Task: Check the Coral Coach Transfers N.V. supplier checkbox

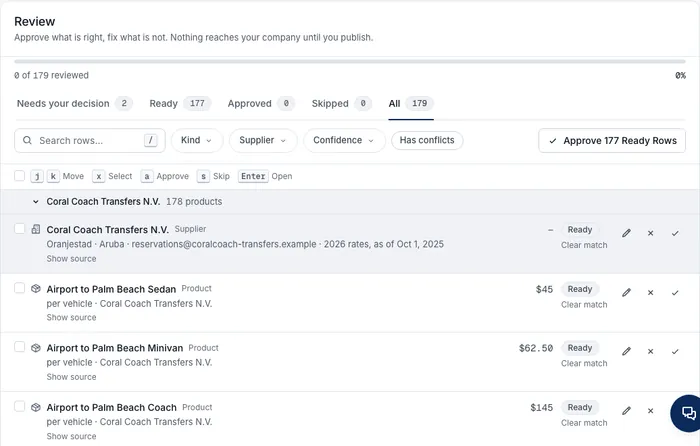Action: point(19,229)
